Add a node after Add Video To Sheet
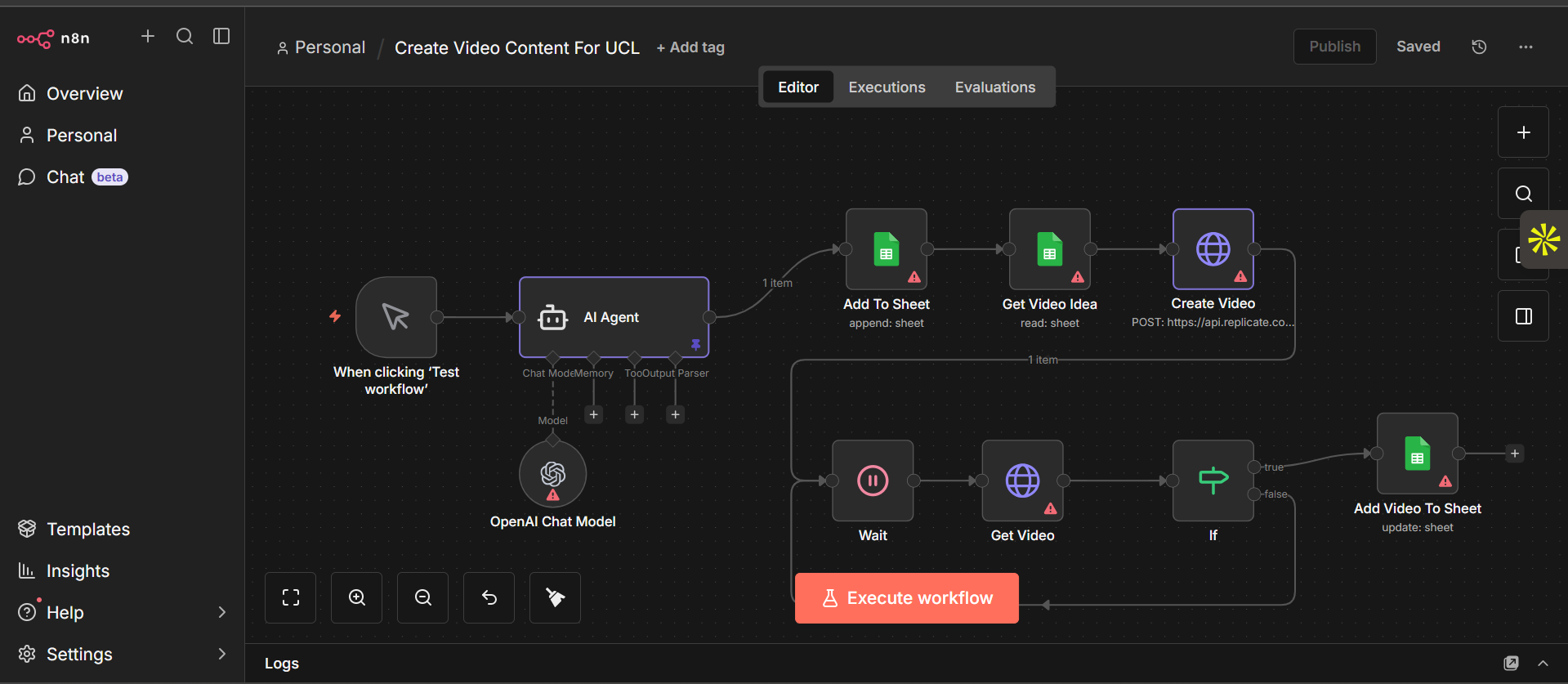The height and width of the screenshot is (684, 1568). tap(1514, 454)
